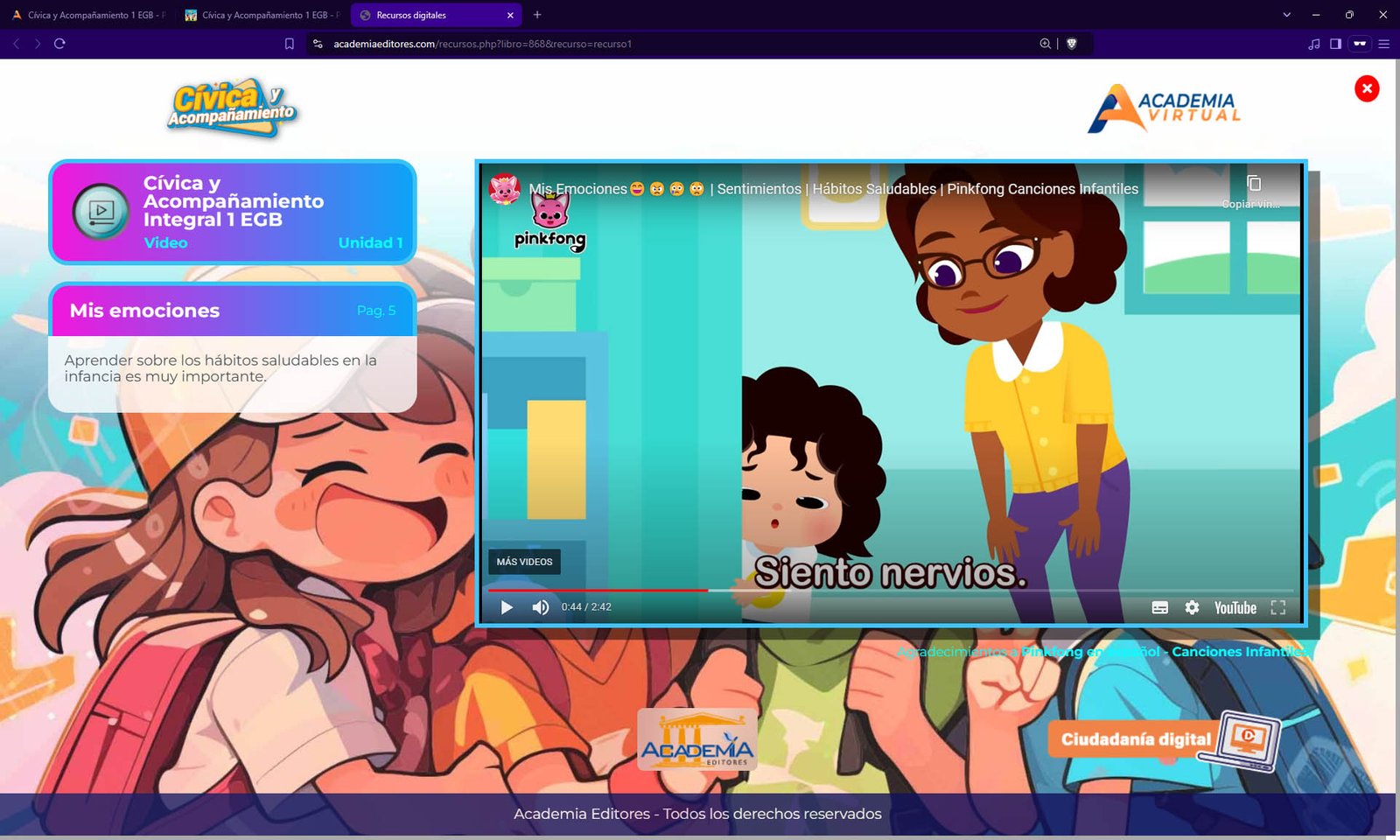Click the video play icon in the title card
The width and height of the screenshot is (1400, 840).
tap(101, 211)
